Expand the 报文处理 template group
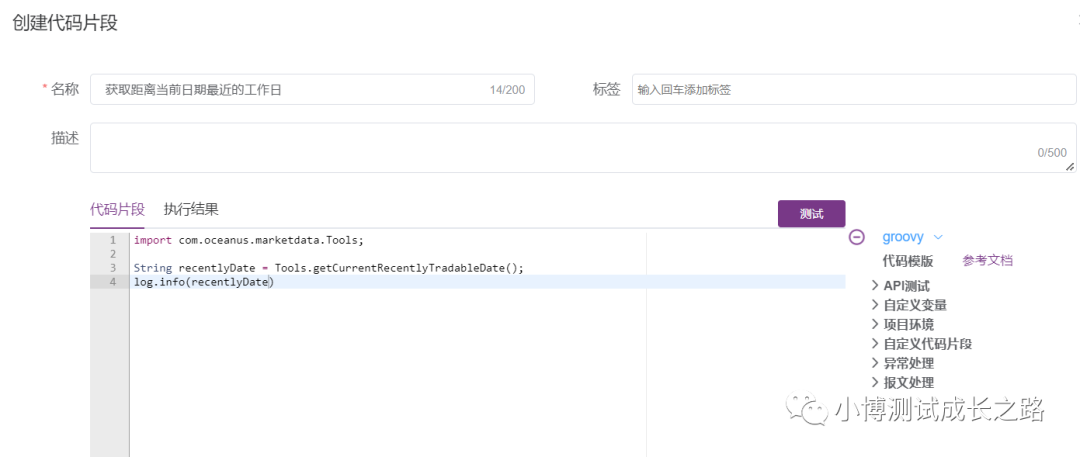Viewport: 1080px width, 457px height. [903, 383]
